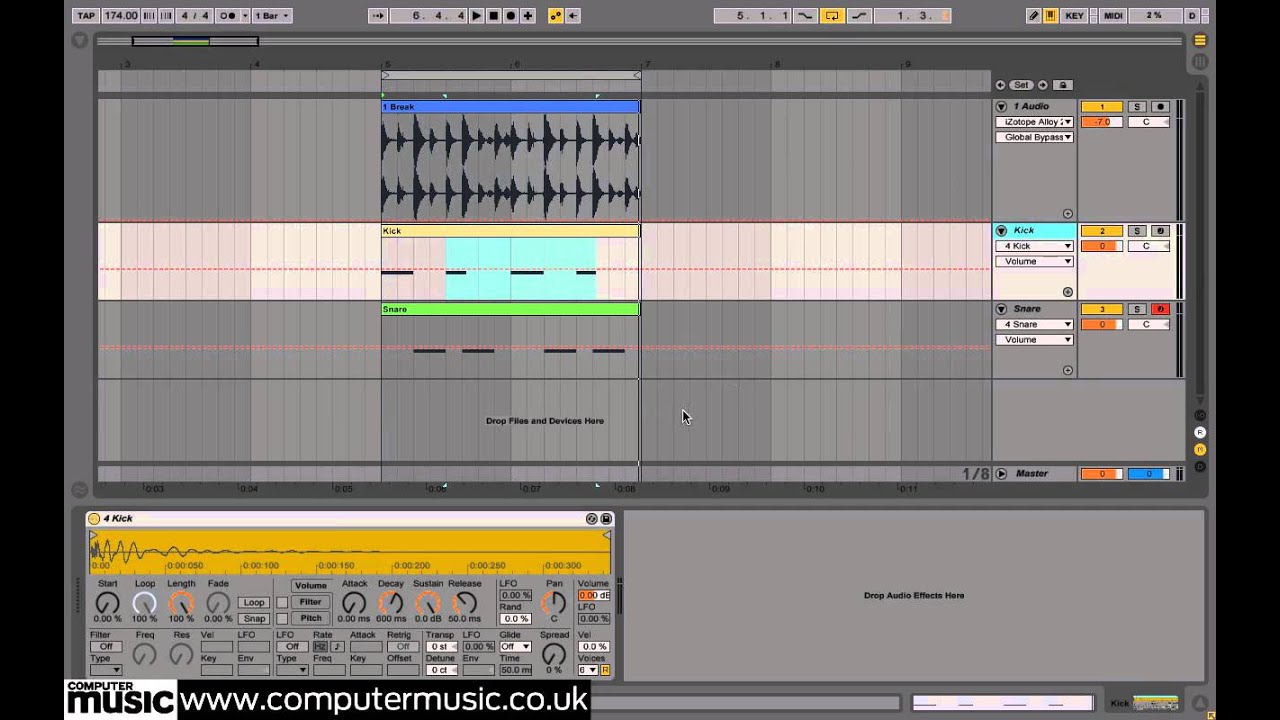The width and height of the screenshot is (1280, 720).
Task: Open 4 Snare device chooser
Action: click(x=1034, y=324)
